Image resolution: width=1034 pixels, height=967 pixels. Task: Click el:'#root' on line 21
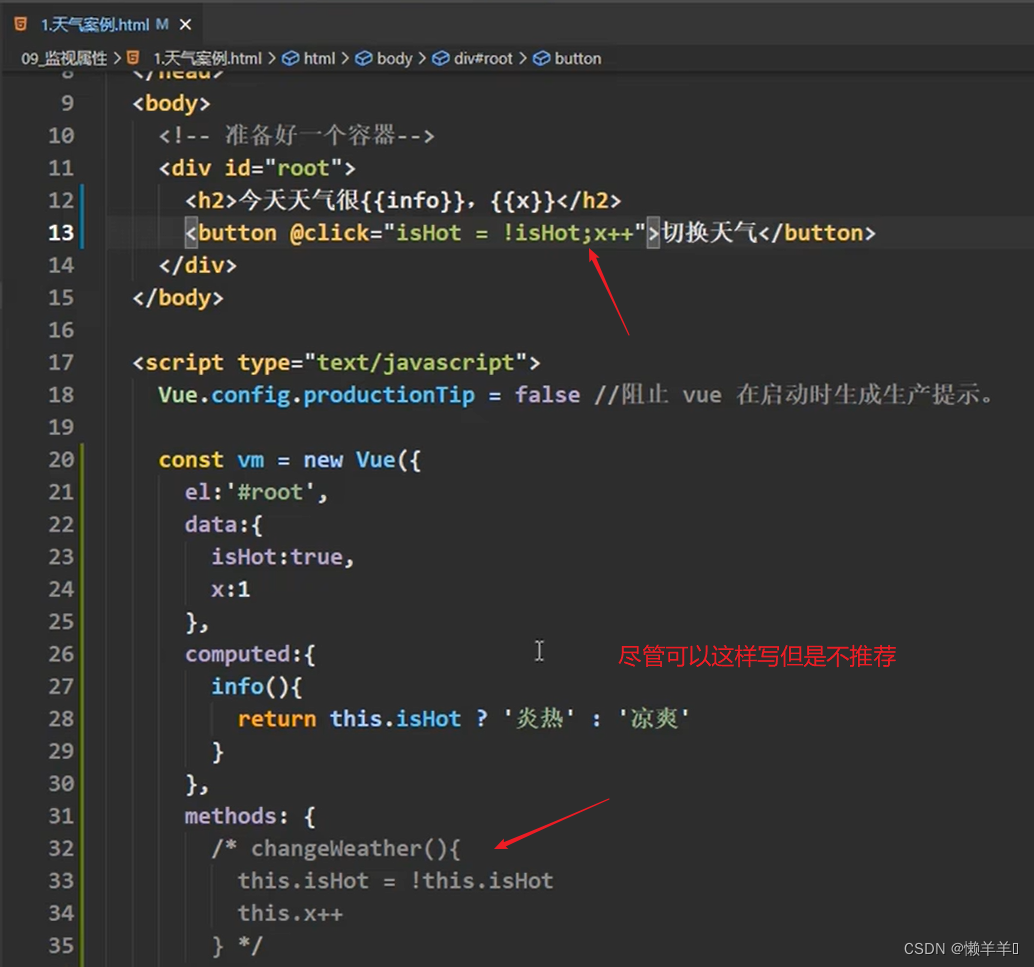[250, 492]
